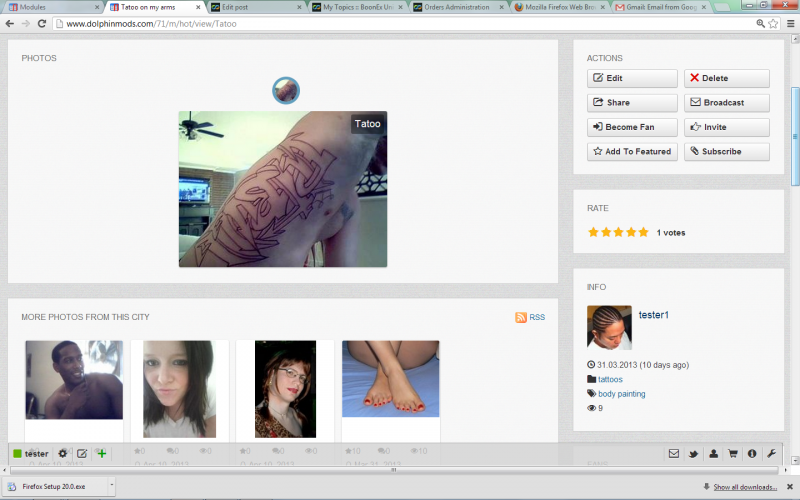Open the dark-haired woman photo thumbnail

[179, 389]
